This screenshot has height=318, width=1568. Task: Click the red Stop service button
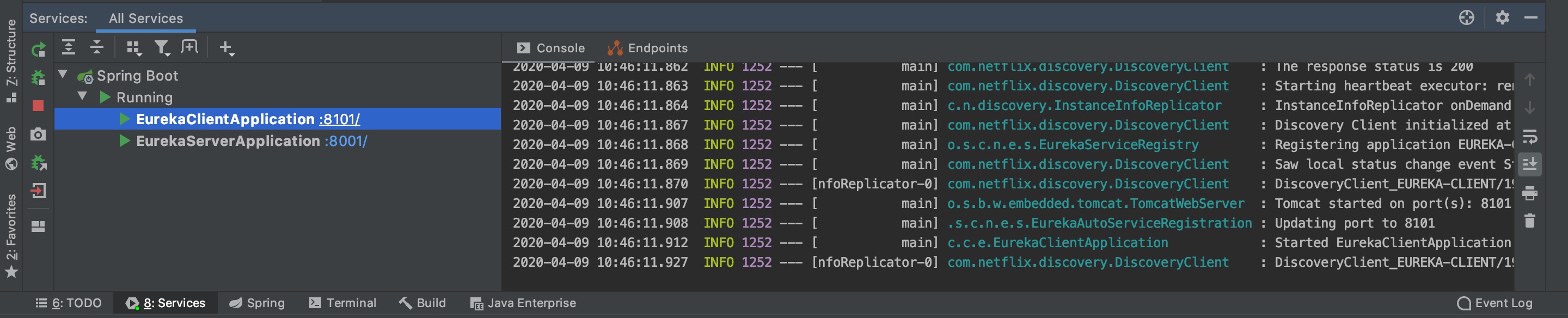[x=38, y=106]
